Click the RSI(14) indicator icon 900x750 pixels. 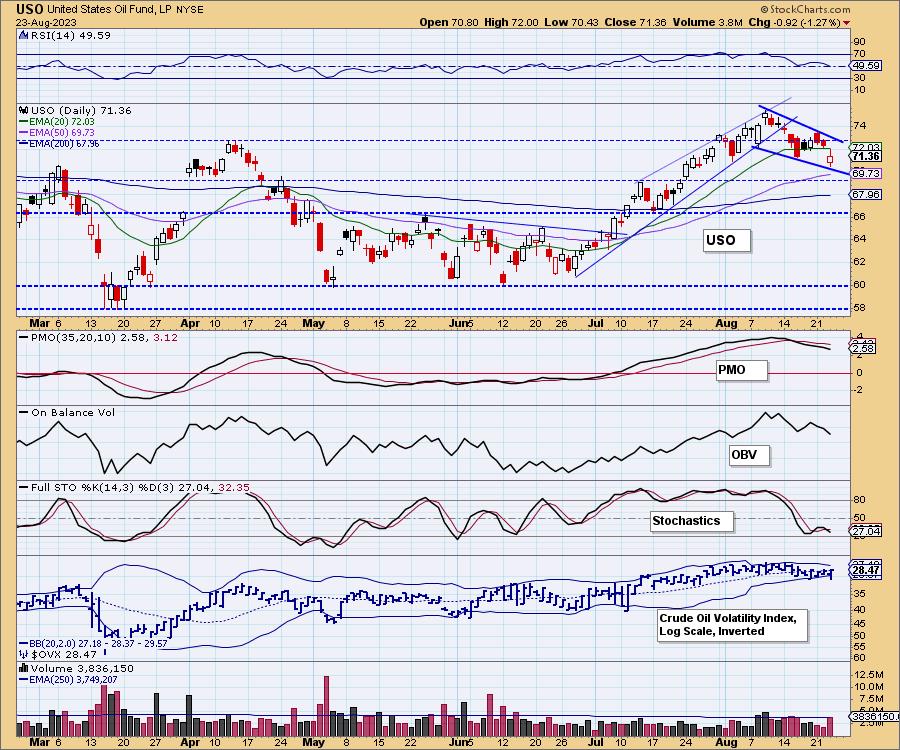click(x=23, y=35)
